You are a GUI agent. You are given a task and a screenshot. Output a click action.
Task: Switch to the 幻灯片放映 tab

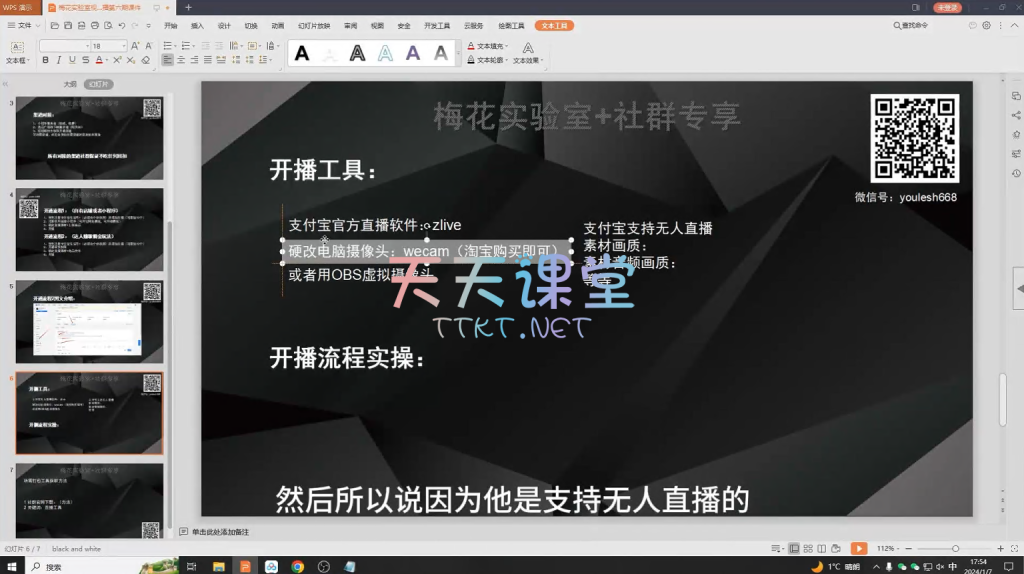(313, 25)
